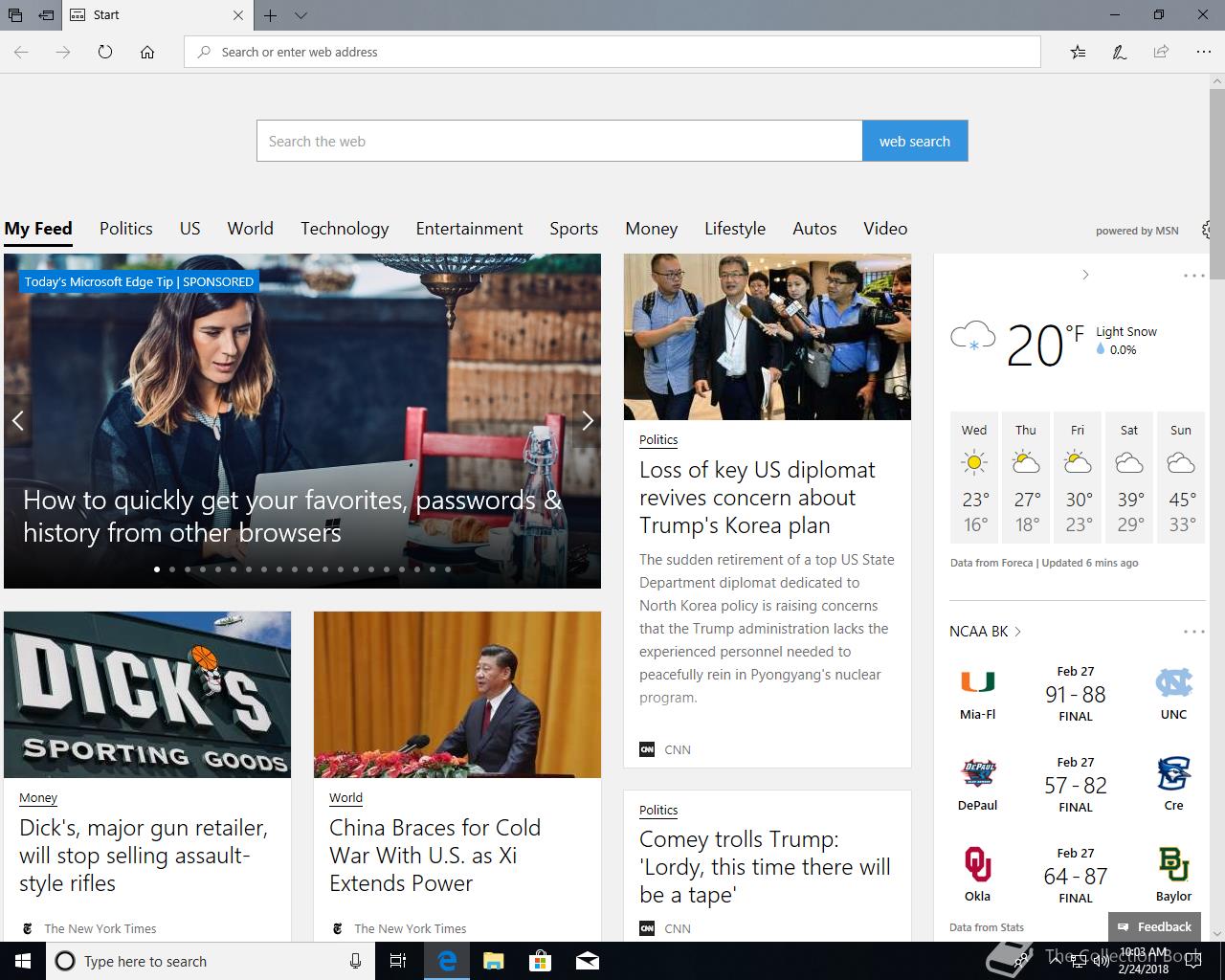Open File Explorer from the taskbar

tap(493, 961)
